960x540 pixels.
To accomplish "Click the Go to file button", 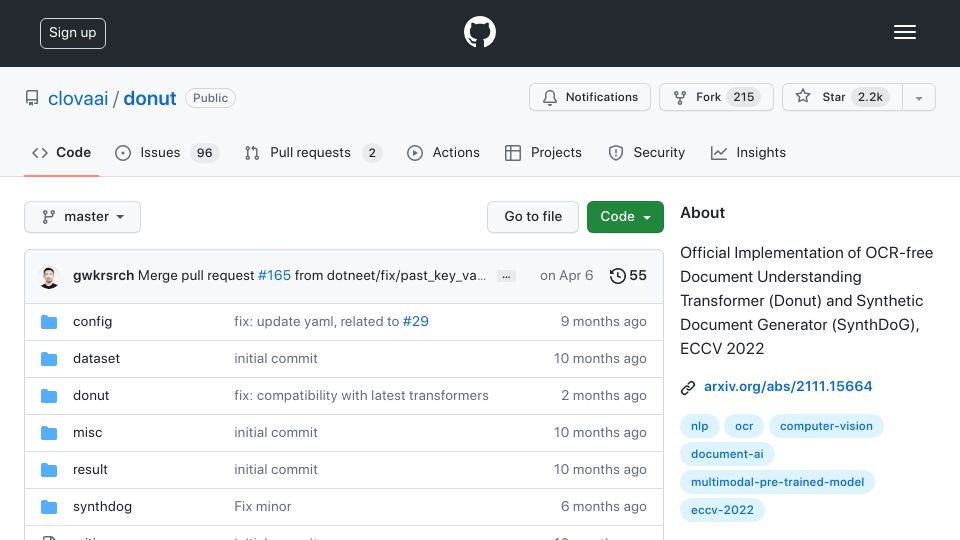I will pyautogui.click(x=533, y=217).
